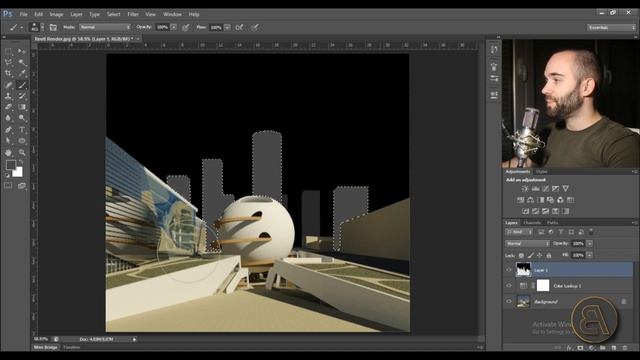
Task: Select the Brush tool in toolbox
Action: [22, 85]
